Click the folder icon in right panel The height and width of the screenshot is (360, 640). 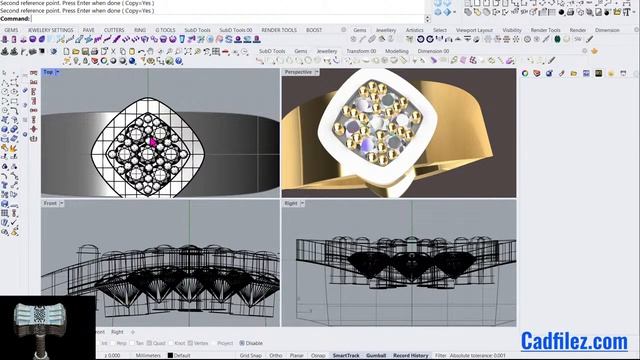point(574,73)
